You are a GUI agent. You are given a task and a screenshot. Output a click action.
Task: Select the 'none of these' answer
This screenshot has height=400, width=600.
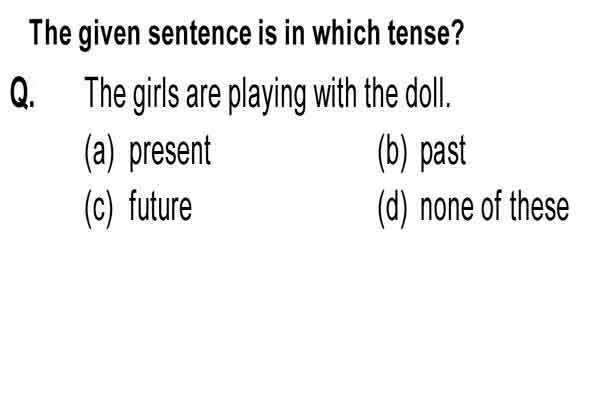point(494,206)
